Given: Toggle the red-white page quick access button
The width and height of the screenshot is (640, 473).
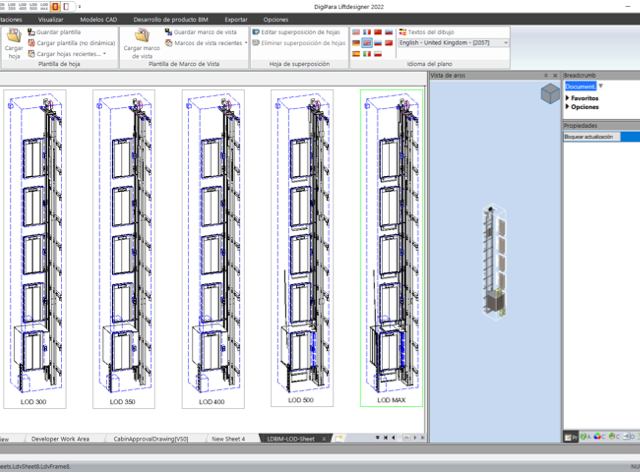Looking at the screenshot, I should coord(66,7).
